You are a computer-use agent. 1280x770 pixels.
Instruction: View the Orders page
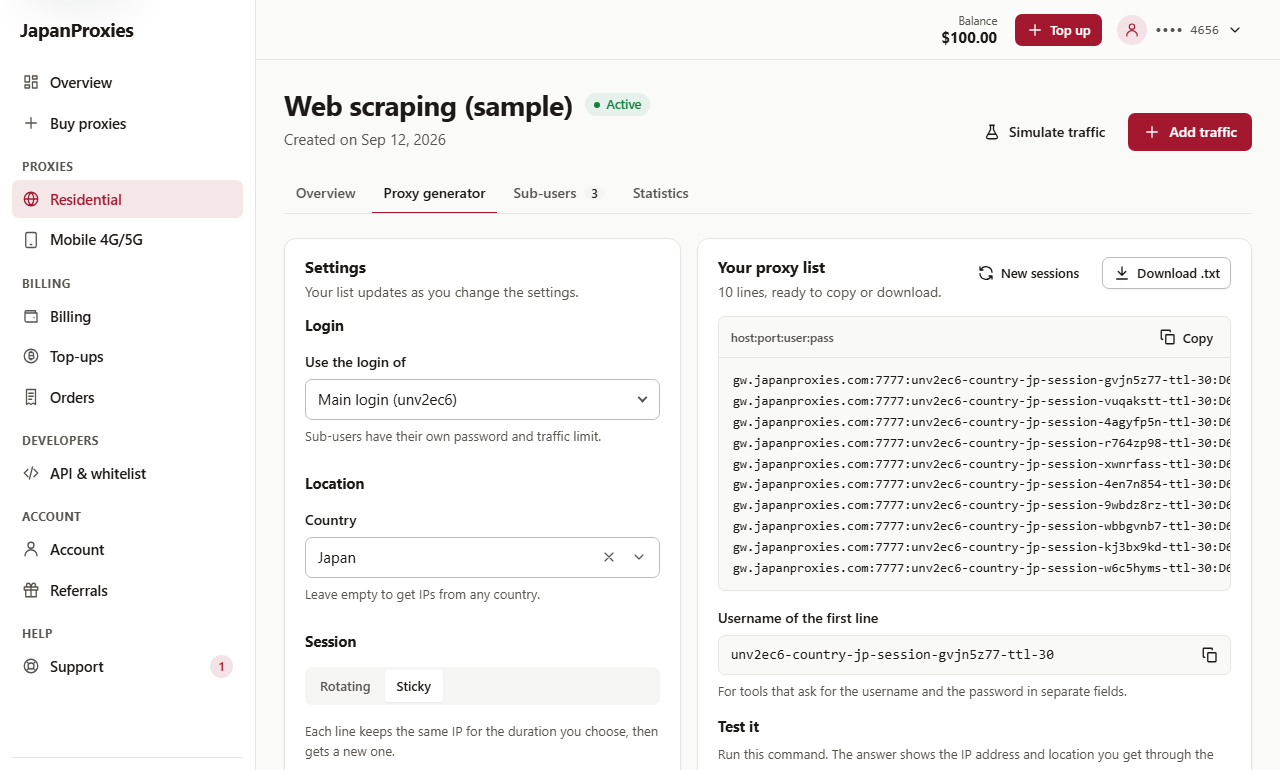[127, 398]
